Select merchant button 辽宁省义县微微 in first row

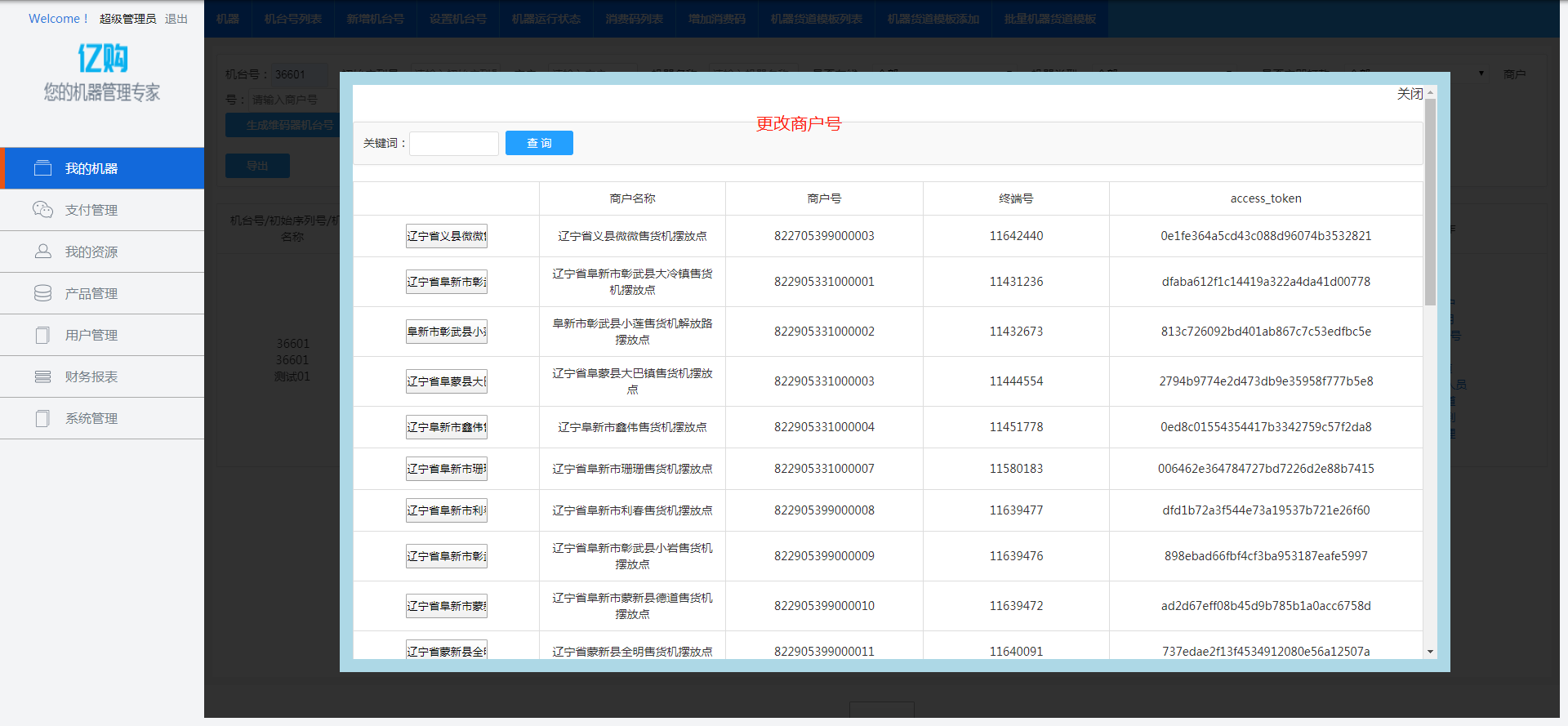click(x=446, y=236)
